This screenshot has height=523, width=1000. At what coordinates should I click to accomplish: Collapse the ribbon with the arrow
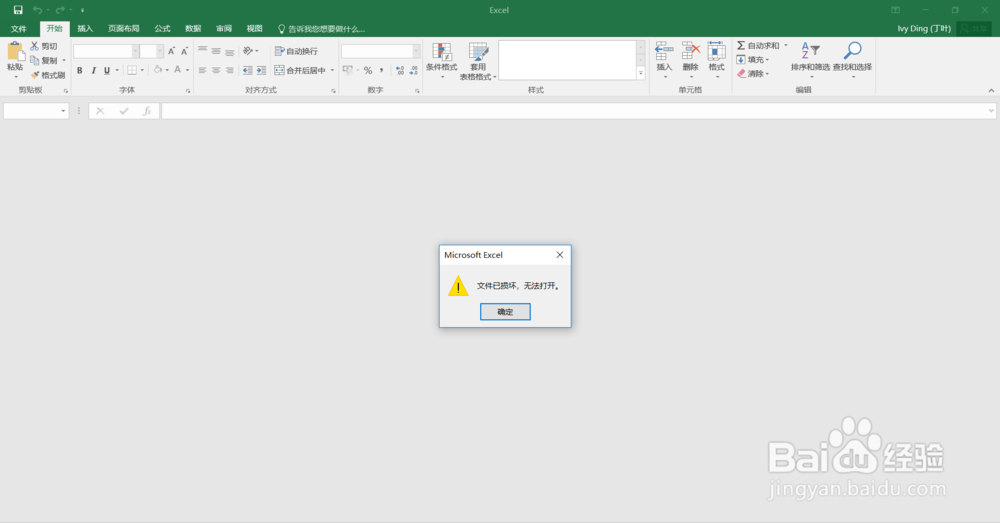tap(991, 91)
